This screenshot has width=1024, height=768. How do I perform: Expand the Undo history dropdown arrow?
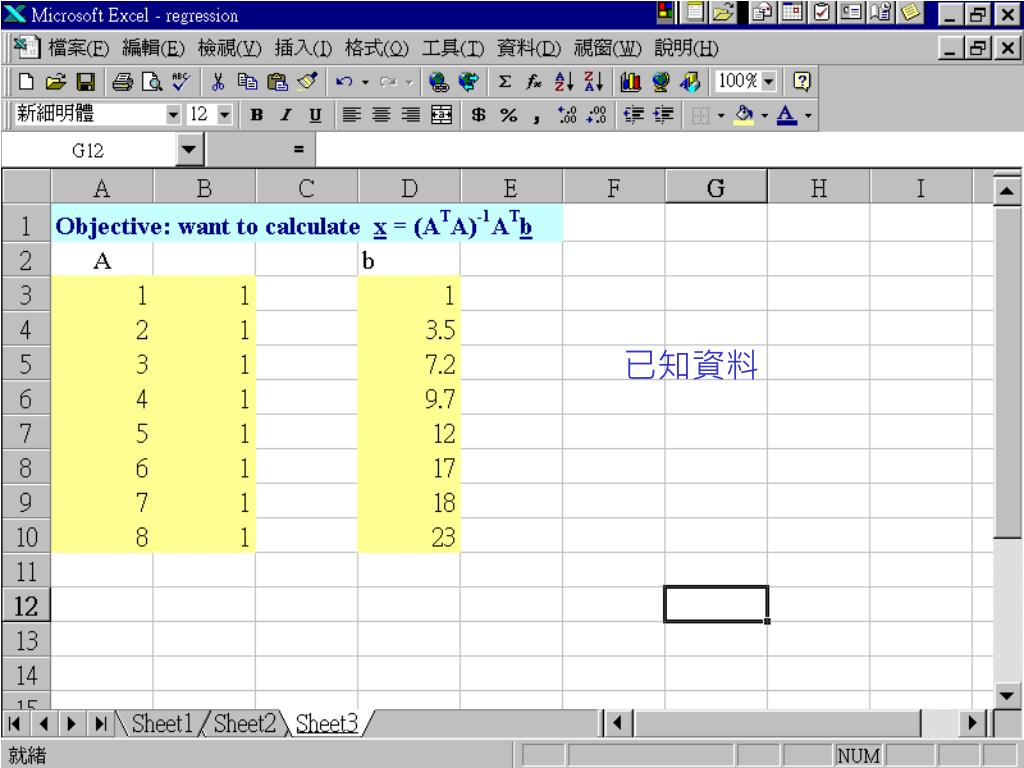365,82
